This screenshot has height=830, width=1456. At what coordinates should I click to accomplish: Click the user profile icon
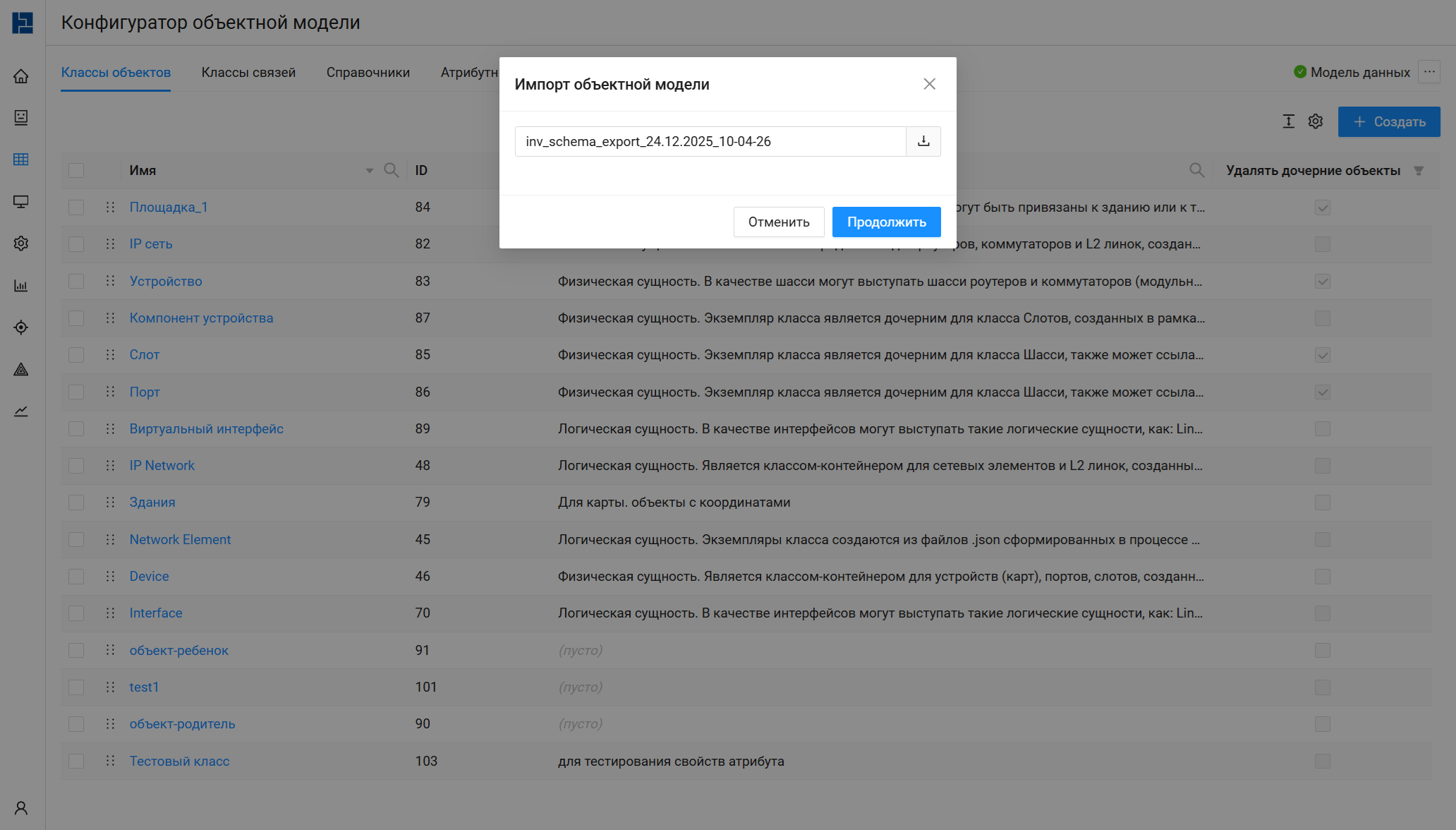coord(21,808)
